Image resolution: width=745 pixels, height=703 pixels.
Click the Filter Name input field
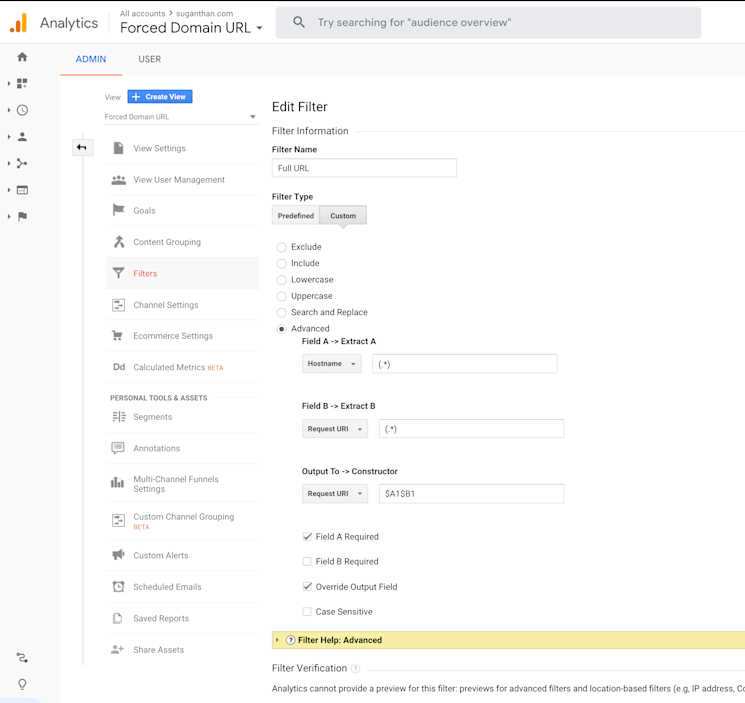pos(364,168)
